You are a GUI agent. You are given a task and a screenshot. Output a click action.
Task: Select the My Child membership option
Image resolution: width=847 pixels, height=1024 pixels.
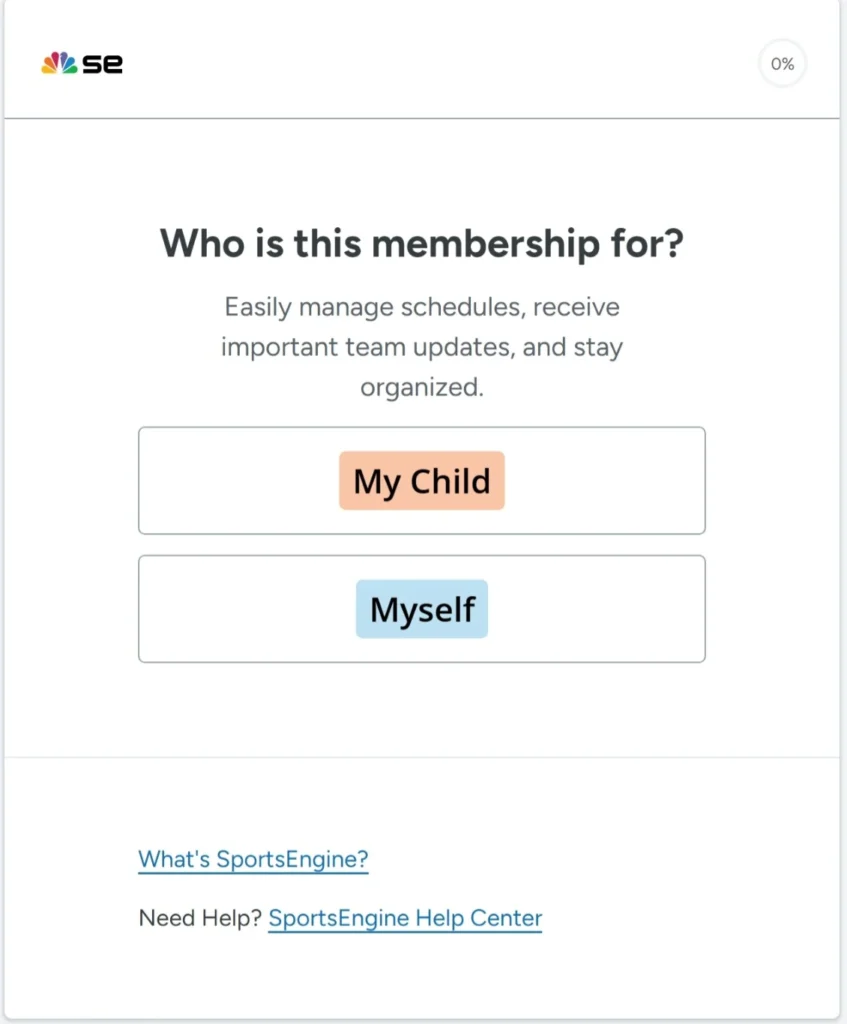(x=421, y=481)
